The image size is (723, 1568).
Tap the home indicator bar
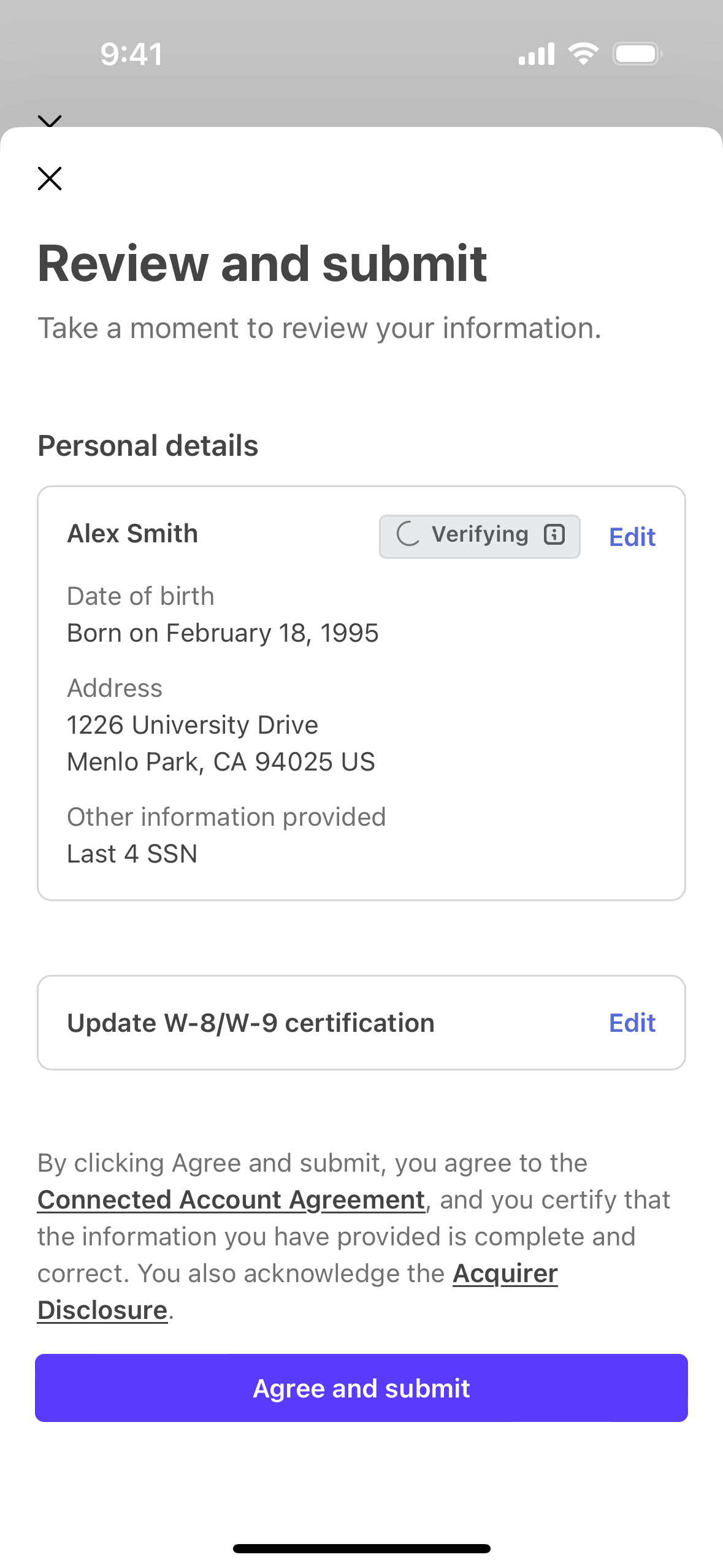(x=361, y=1548)
